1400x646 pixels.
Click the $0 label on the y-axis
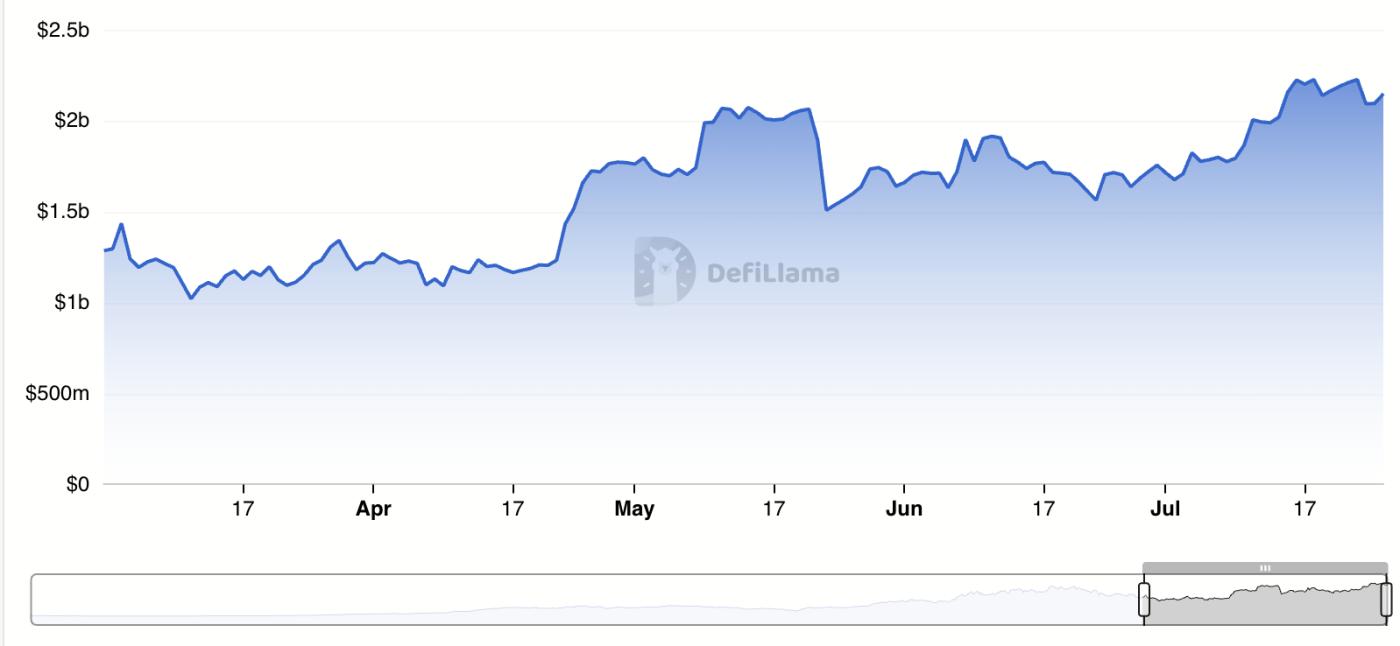(x=77, y=485)
